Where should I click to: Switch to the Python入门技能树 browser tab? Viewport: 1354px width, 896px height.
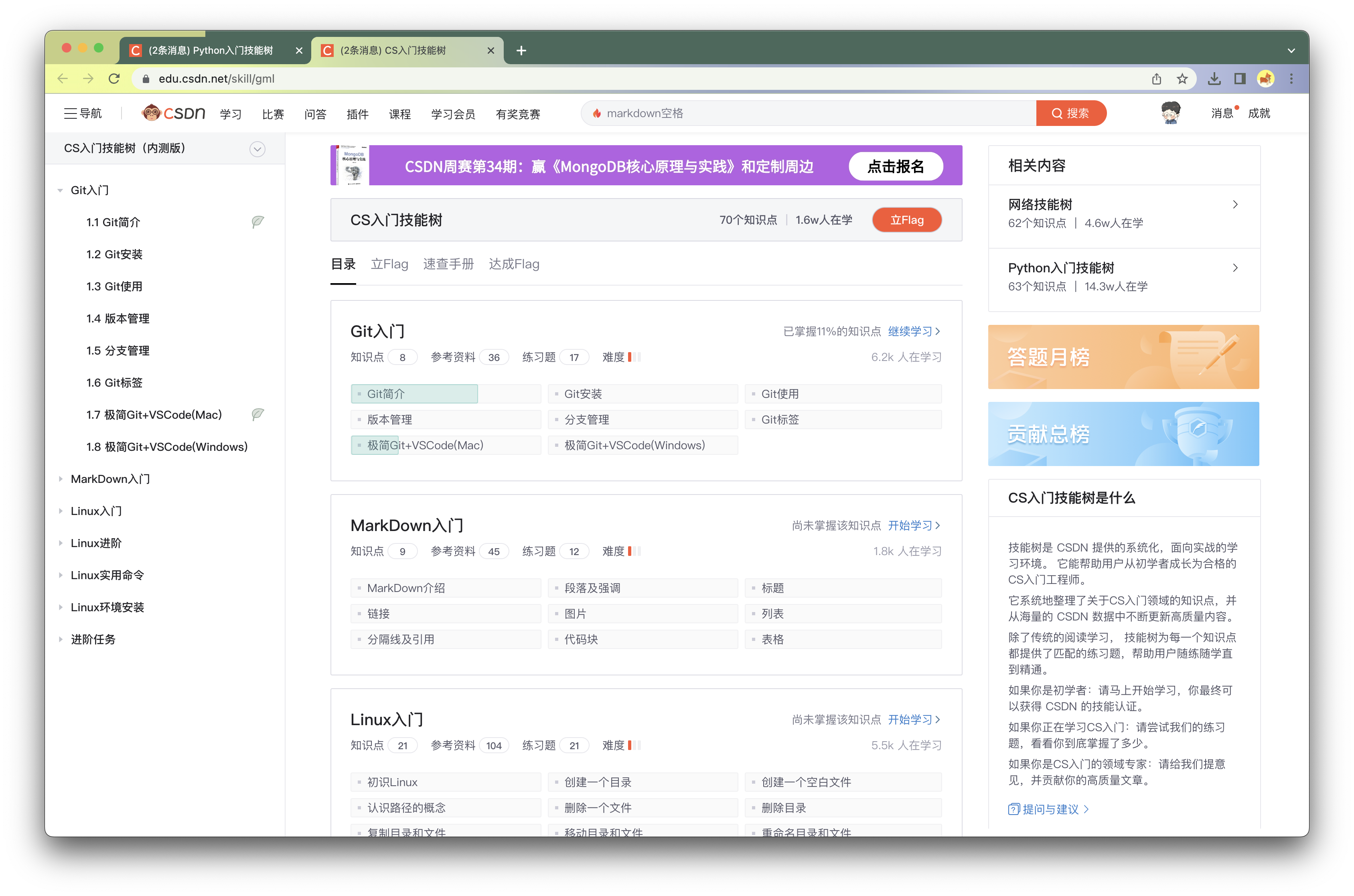(x=210, y=50)
